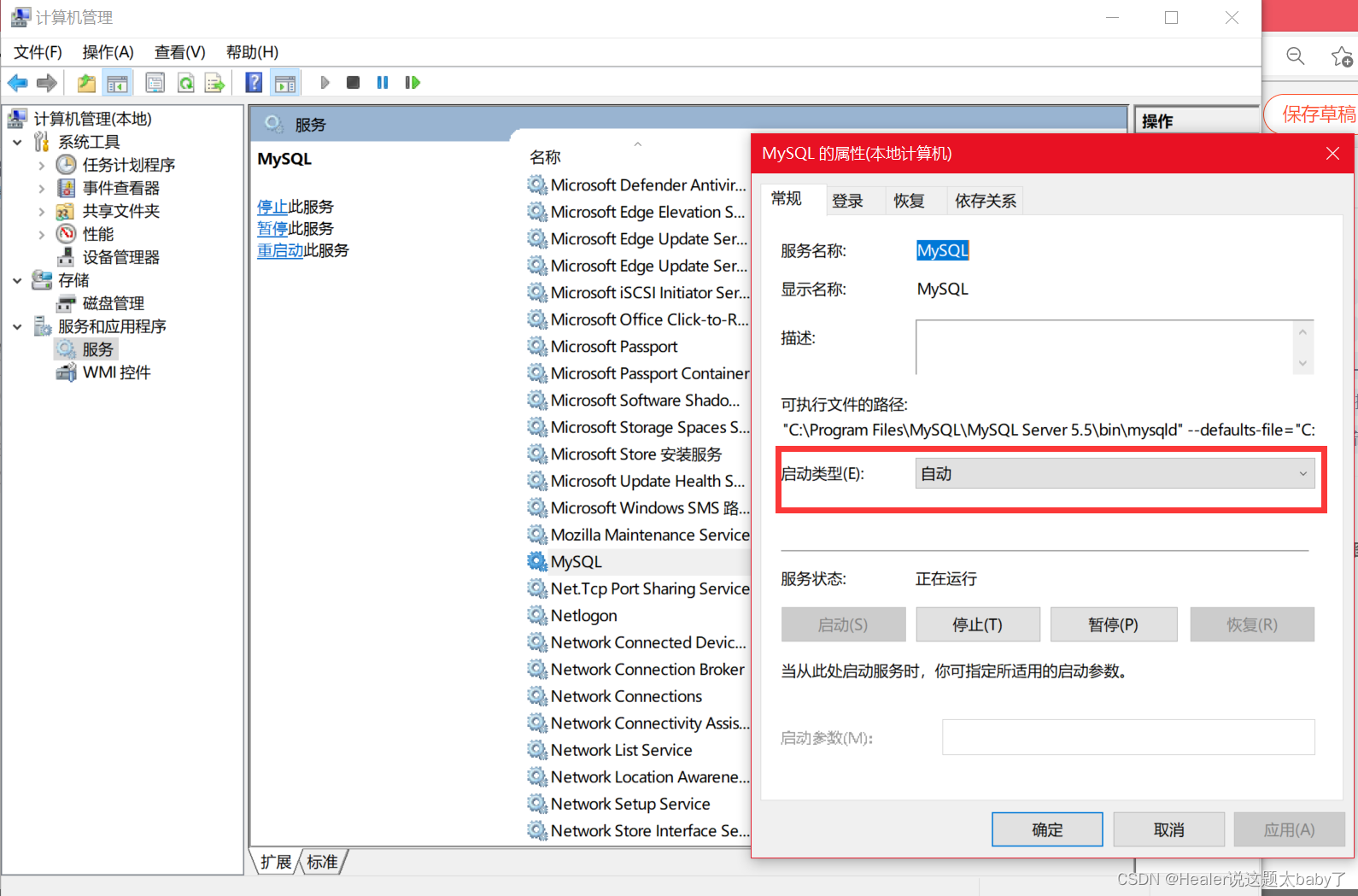Select Services (服务) tree item
The height and width of the screenshot is (896, 1358).
tap(97, 349)
